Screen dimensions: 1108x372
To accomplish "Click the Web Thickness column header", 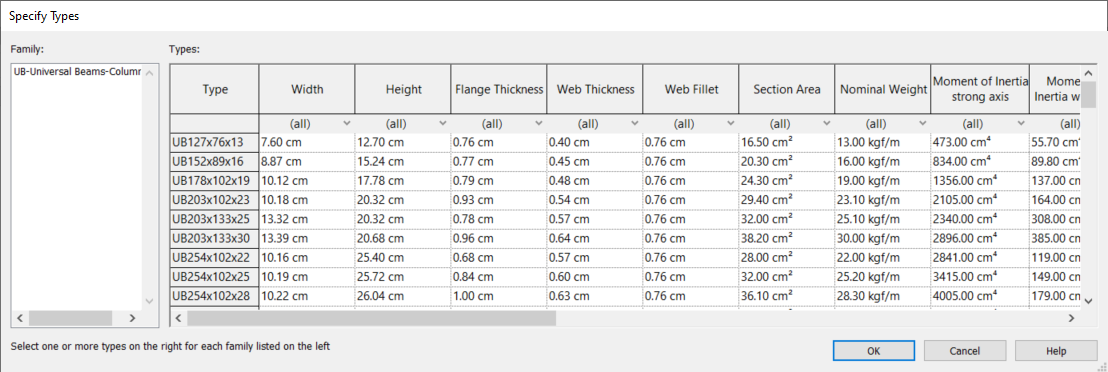I will (x=595, y=90).
